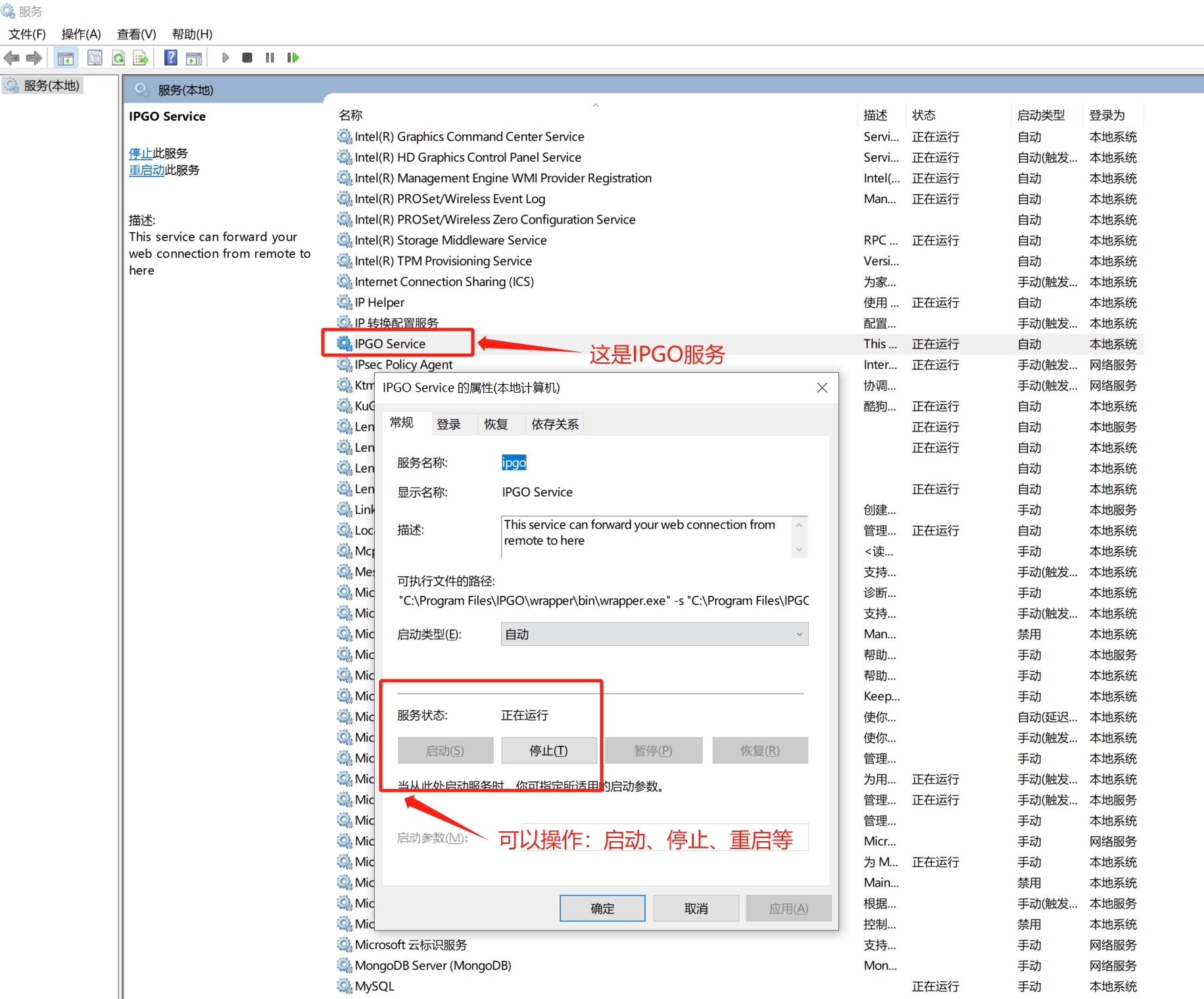The width and height of the screenshot is (1204, 999).
Task: Click the Restart service toolbar icon
Action: (x=293, y=58)
